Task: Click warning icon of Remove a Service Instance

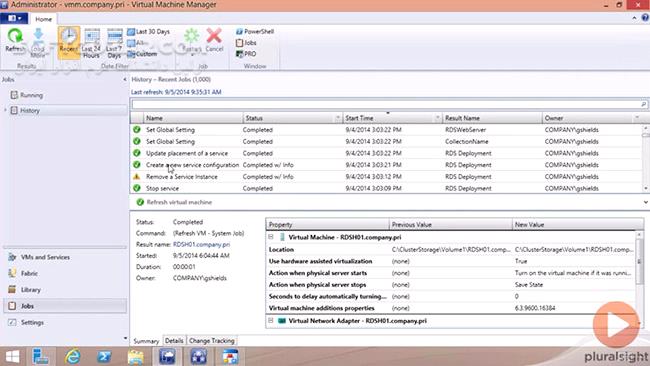Action: tap(136, 176)
